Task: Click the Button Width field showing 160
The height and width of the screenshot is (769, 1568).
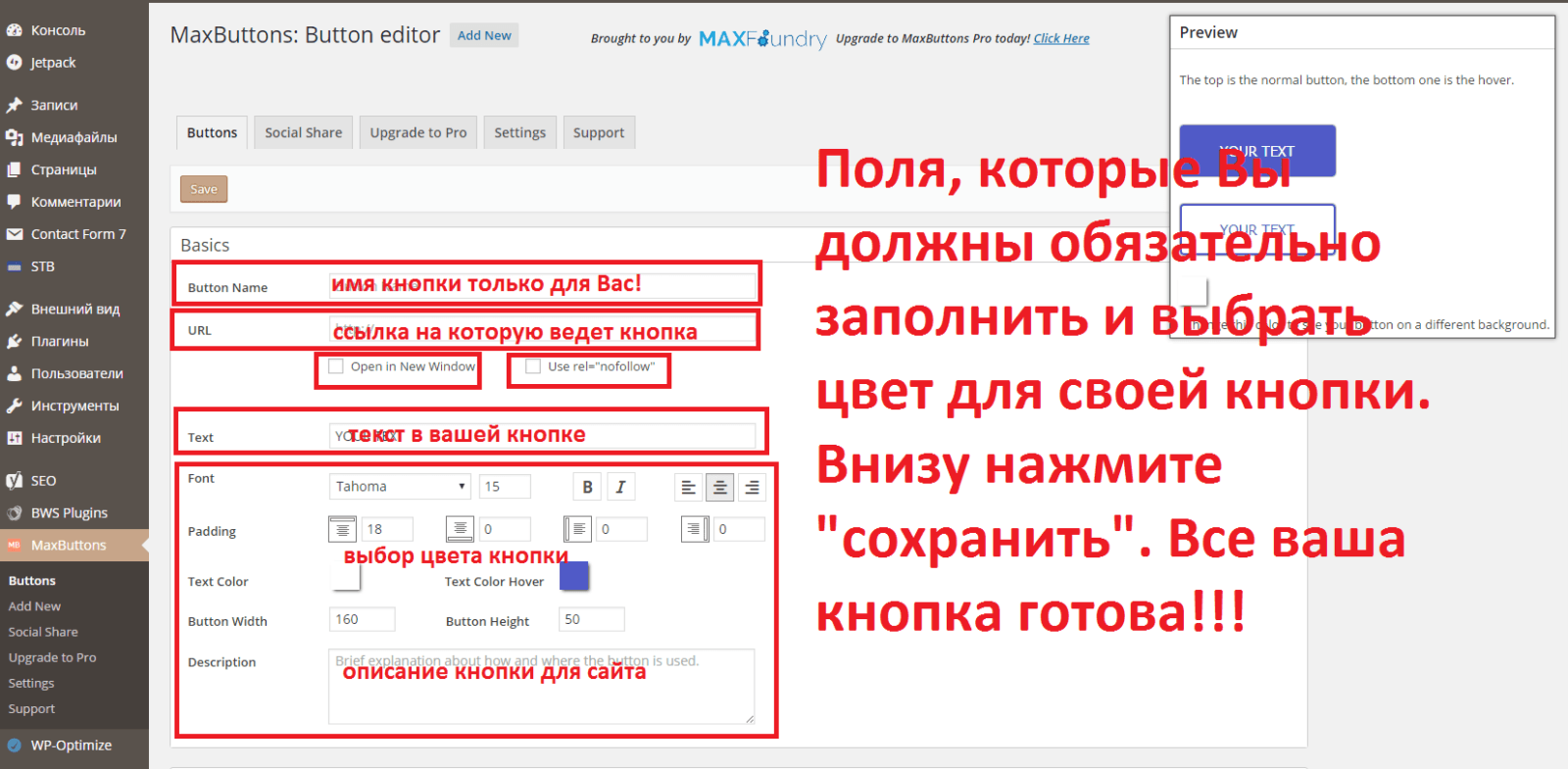Action: [x=362, y=619]
